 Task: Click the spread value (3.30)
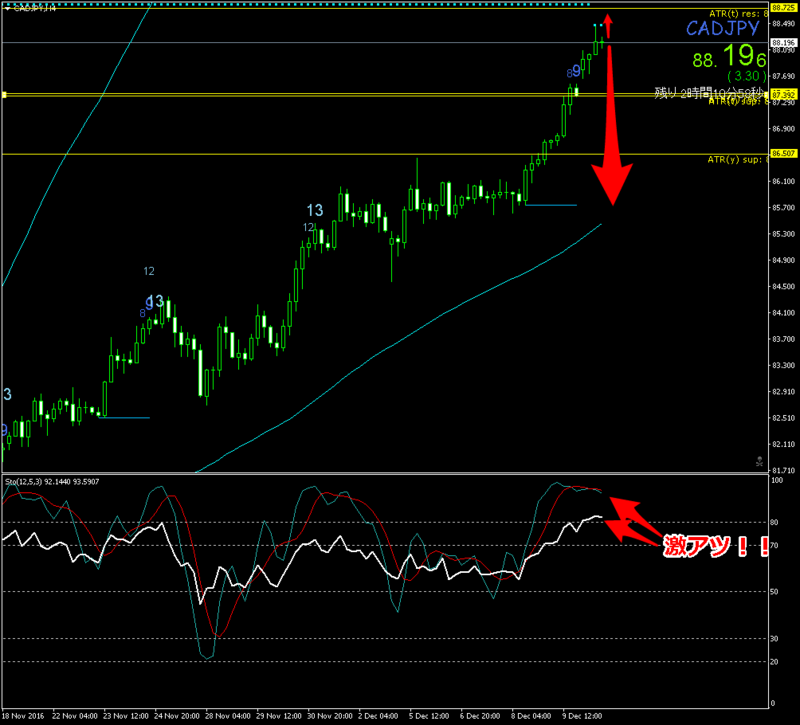747,76
